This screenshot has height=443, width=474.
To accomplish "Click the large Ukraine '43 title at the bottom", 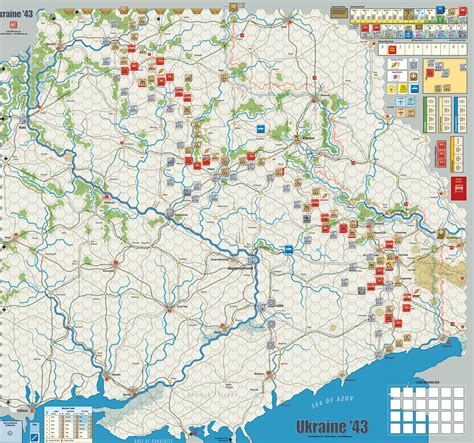I will pos(332,427).
